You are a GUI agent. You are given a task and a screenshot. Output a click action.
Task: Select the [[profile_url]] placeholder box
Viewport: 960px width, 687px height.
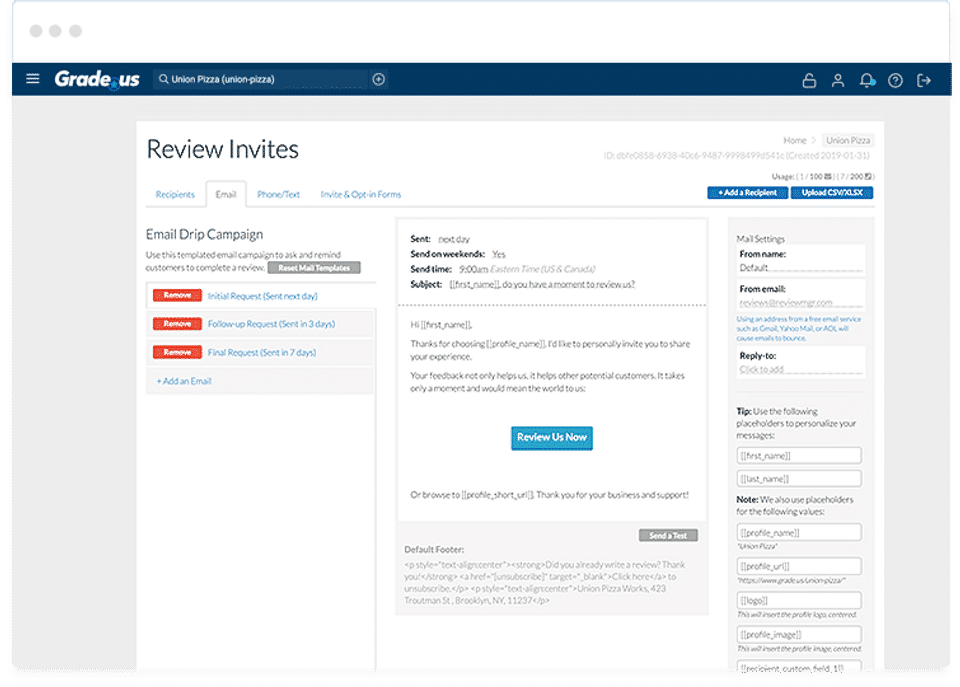[x=799, y=566]
